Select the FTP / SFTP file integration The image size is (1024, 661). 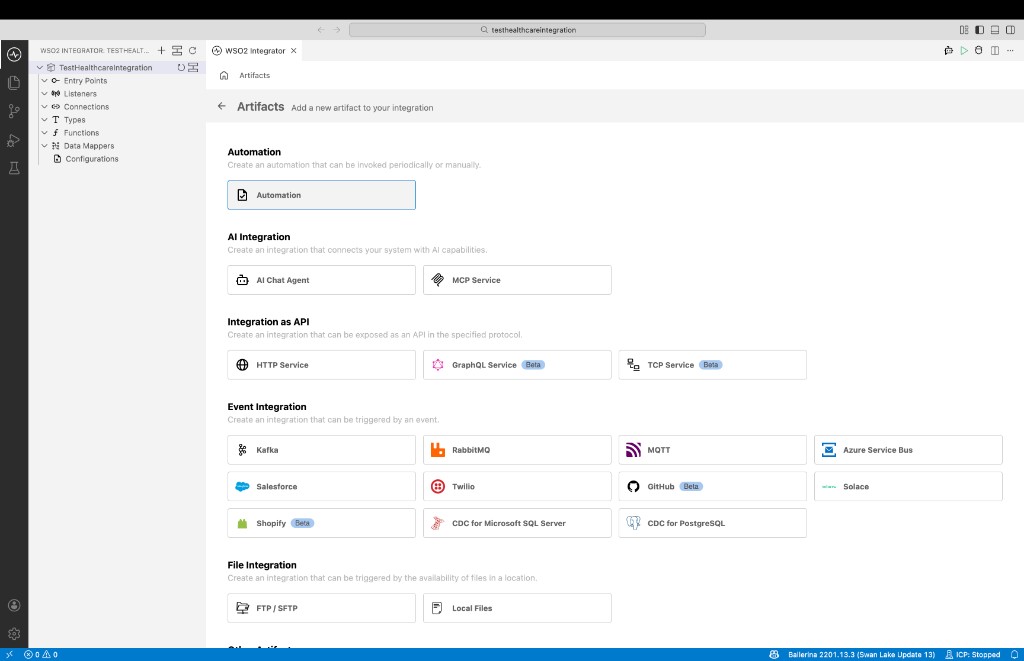pos(321,607)
